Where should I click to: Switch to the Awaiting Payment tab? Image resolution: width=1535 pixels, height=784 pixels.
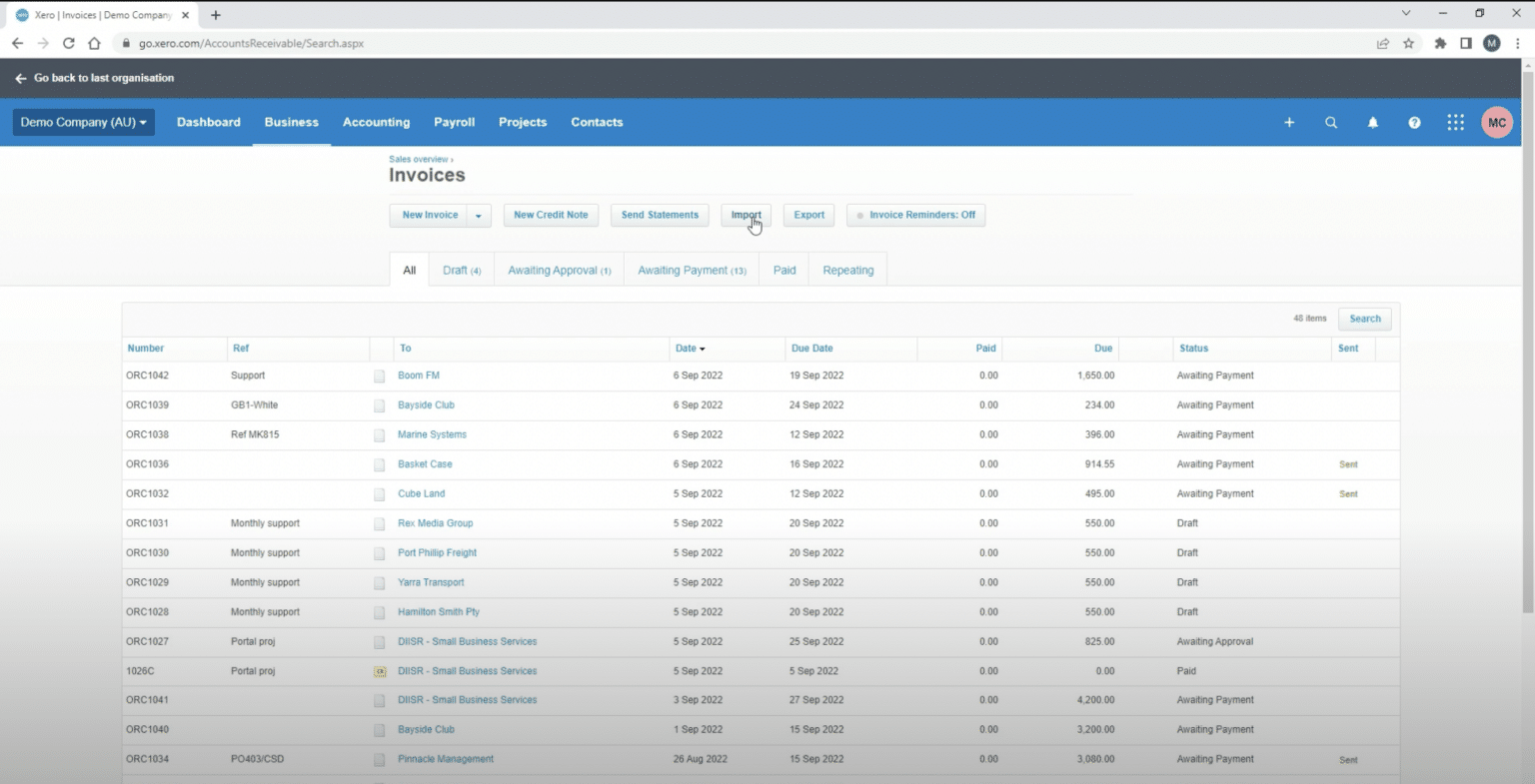click(x=692, y=269)
